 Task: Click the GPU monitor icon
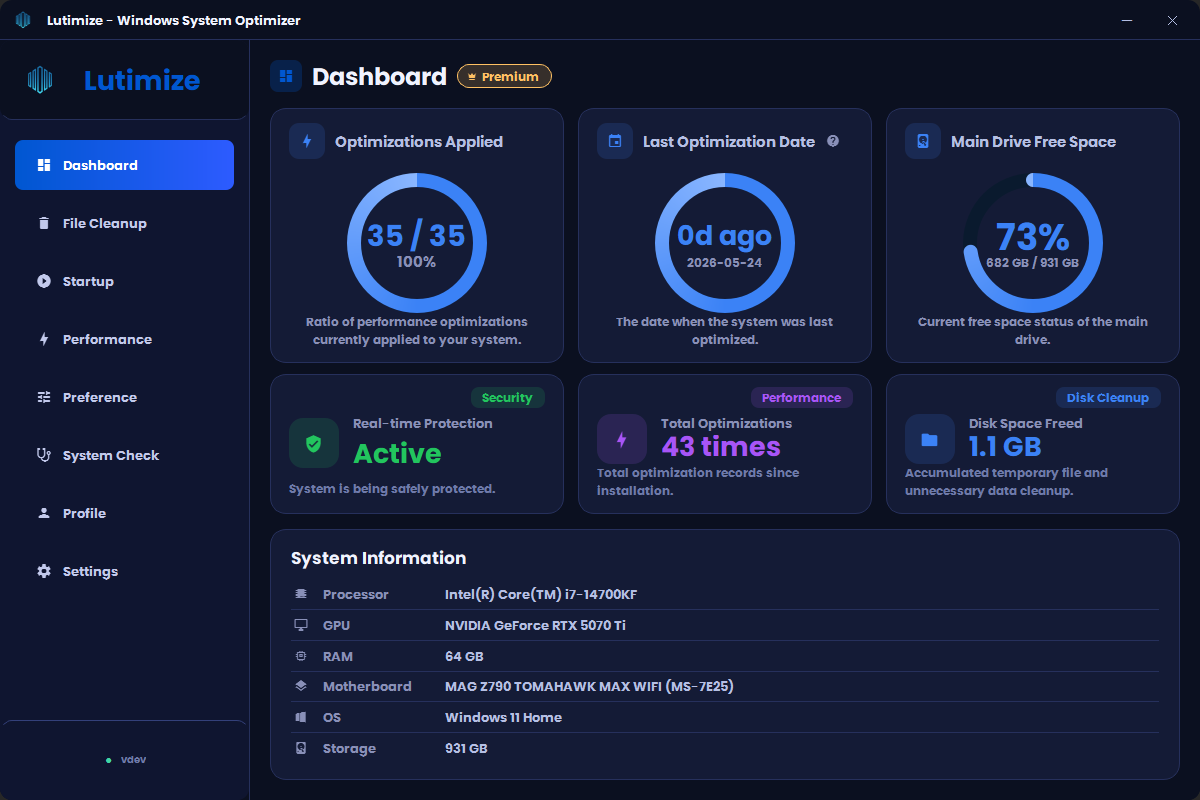pyautogui.click(x=301, y=625)
